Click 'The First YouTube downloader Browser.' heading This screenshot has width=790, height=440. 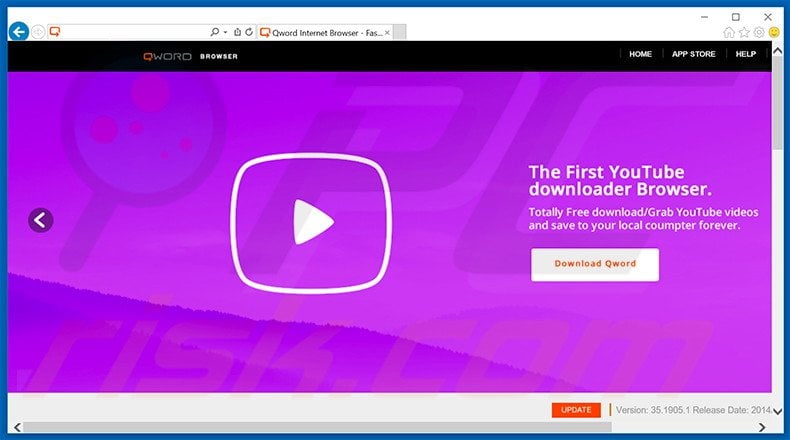click(620, 180)
